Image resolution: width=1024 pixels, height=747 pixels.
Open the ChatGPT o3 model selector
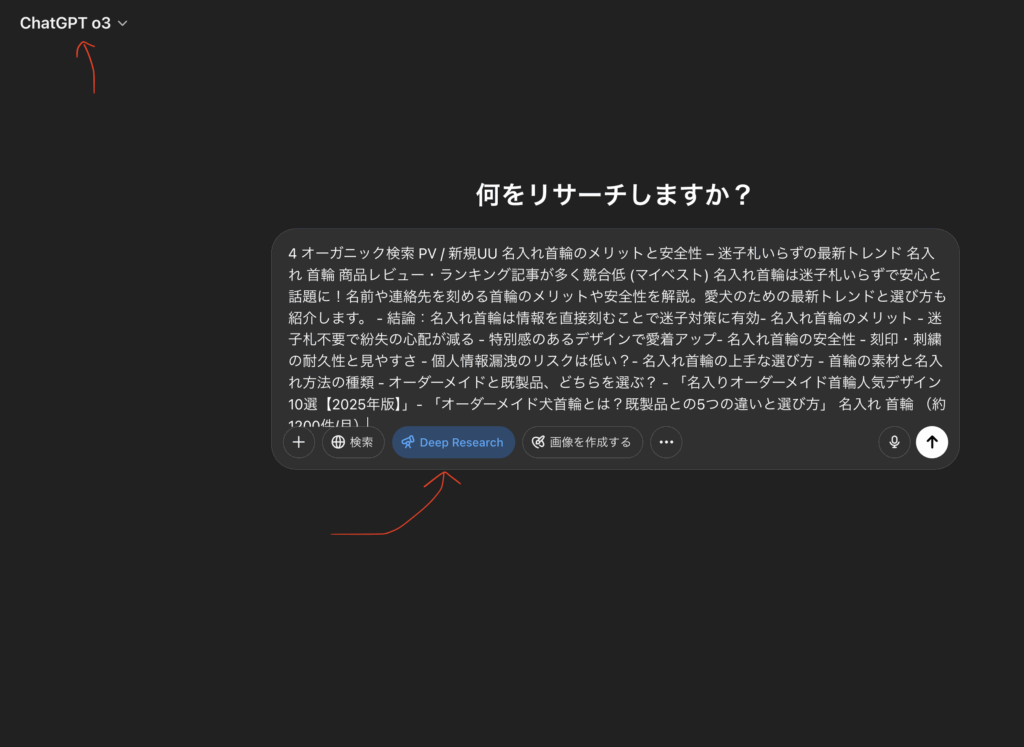[66, 23]
